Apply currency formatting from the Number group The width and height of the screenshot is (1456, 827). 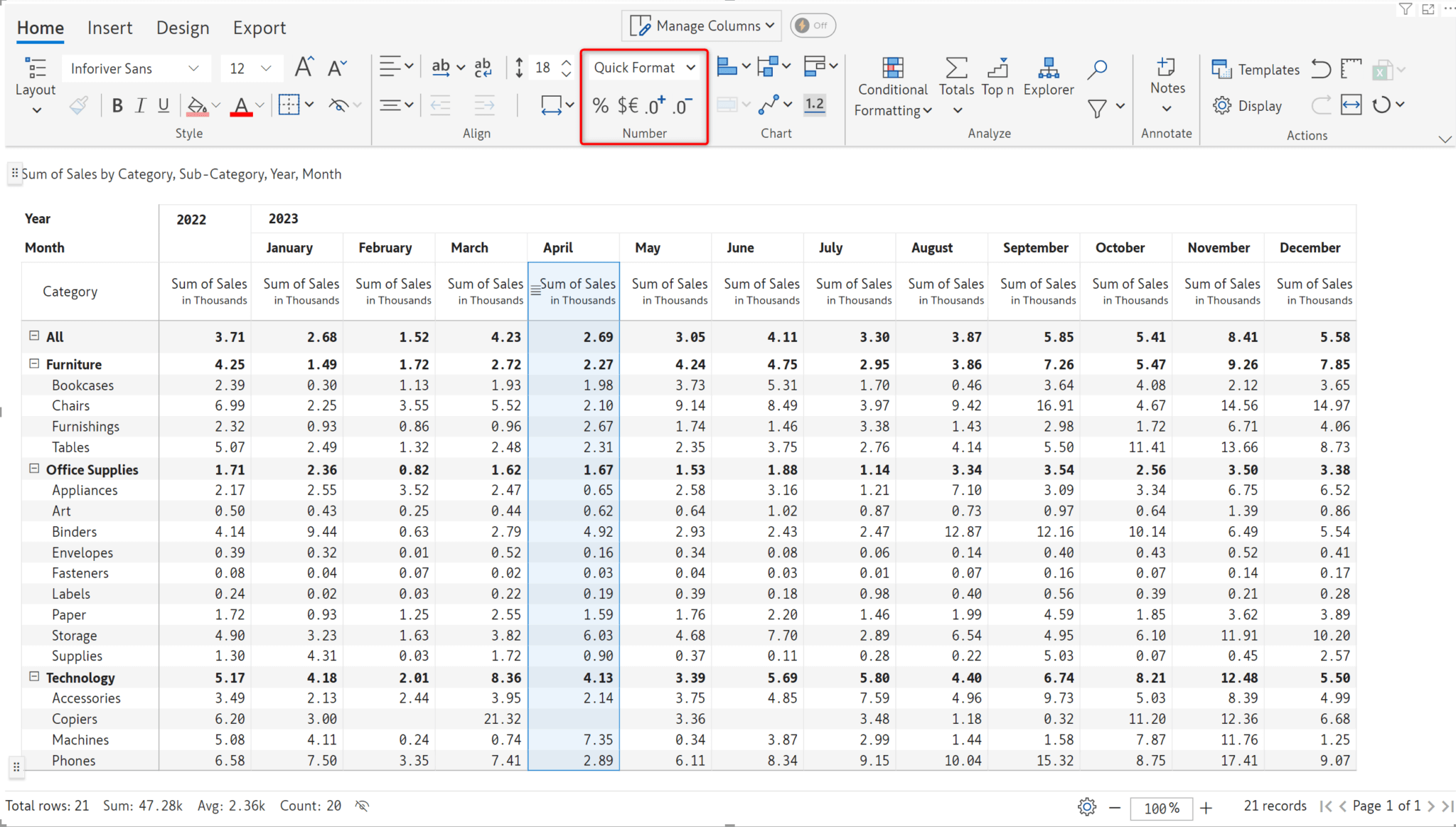pos(628,105)
